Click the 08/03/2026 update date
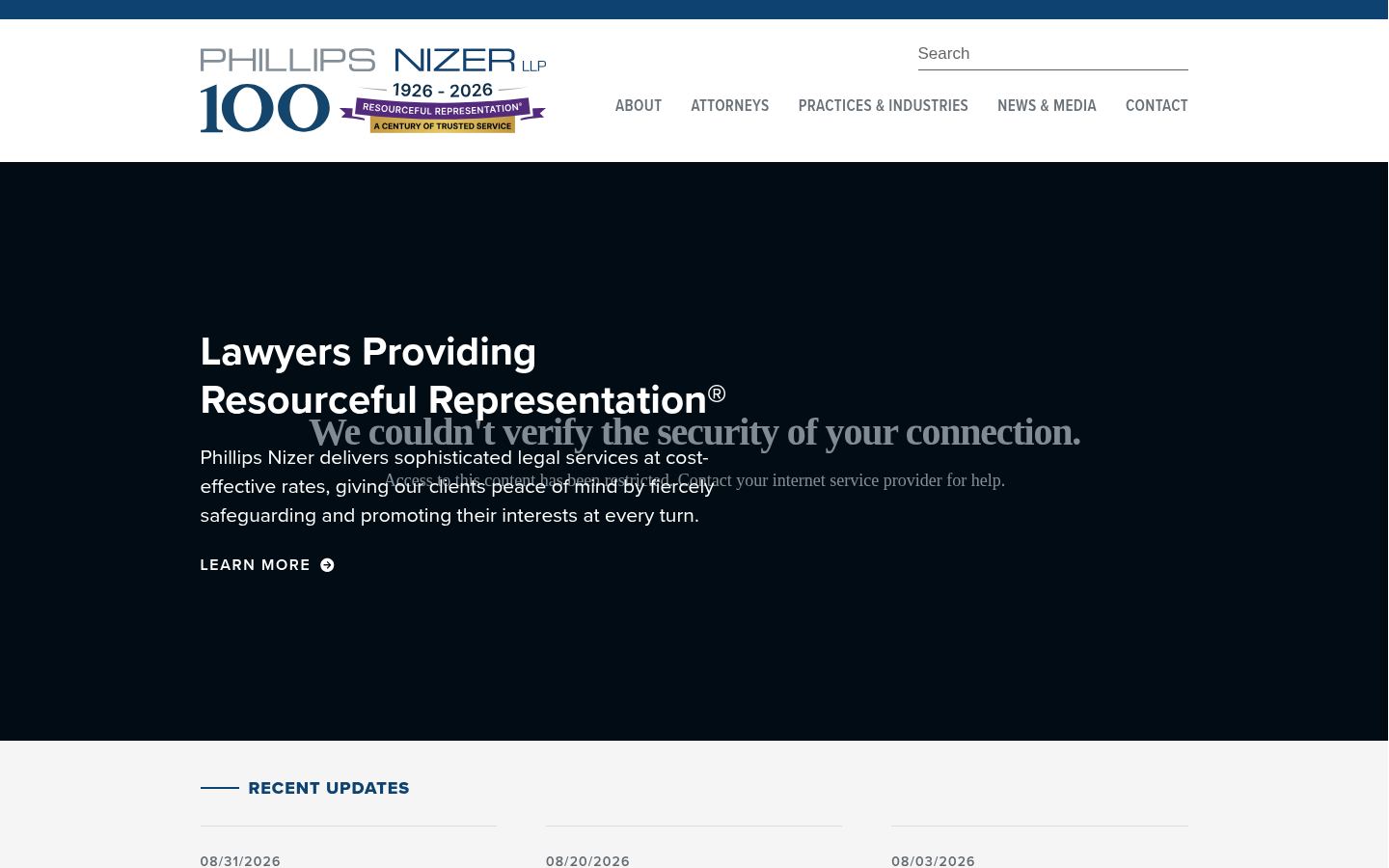Image resolution: width=1389 pixels, height=868 pixels. coord(933,861)
